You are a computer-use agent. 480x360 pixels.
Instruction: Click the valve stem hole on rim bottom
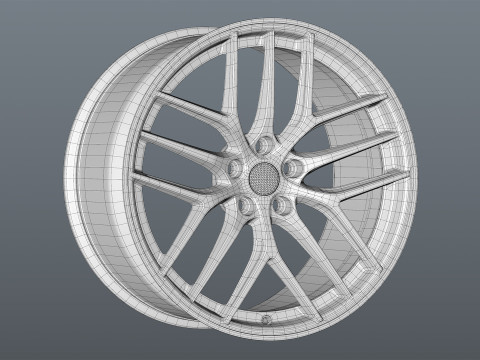266,319
